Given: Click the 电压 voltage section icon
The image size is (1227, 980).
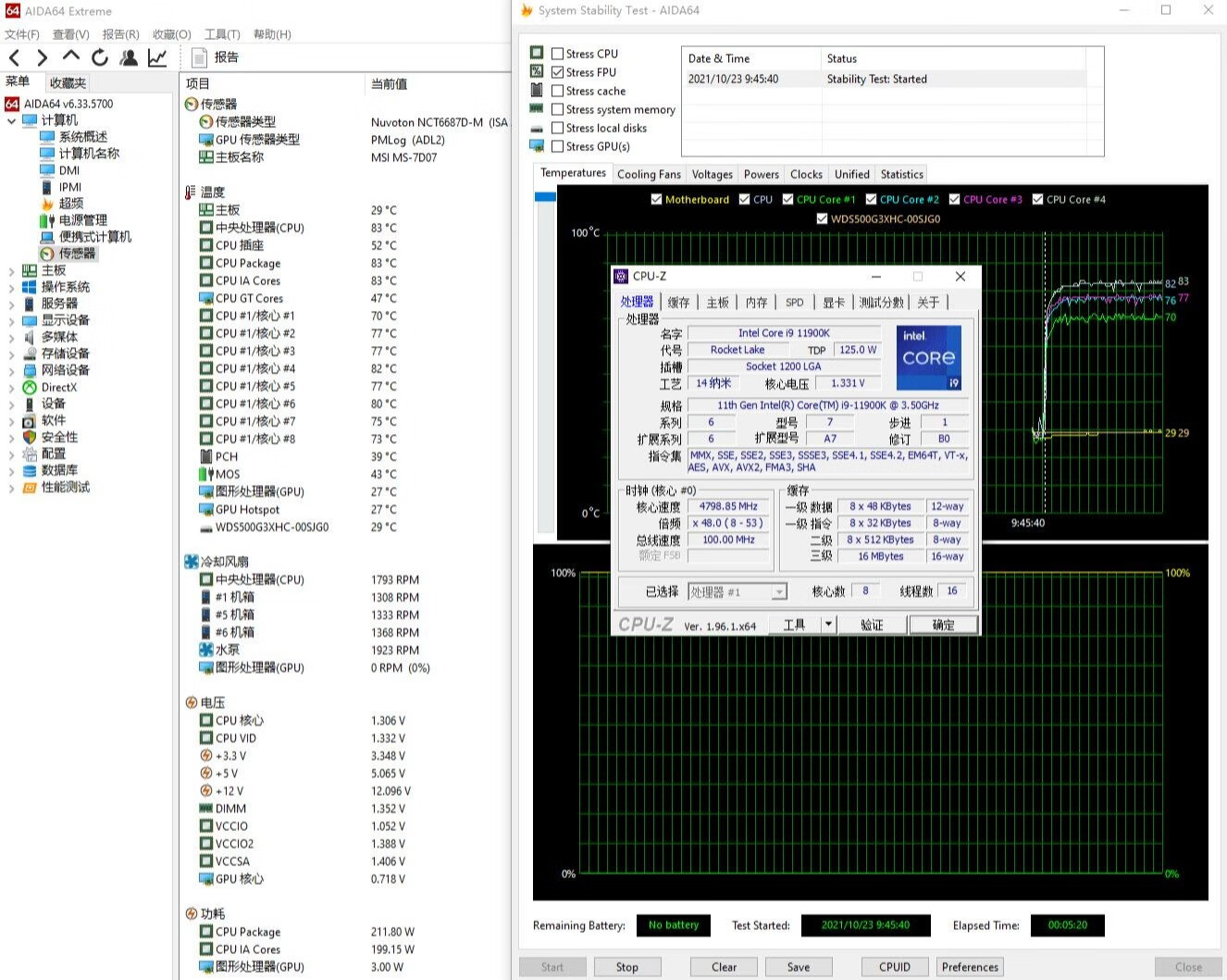Looking at the screenshot, I should tap(191, 702).
